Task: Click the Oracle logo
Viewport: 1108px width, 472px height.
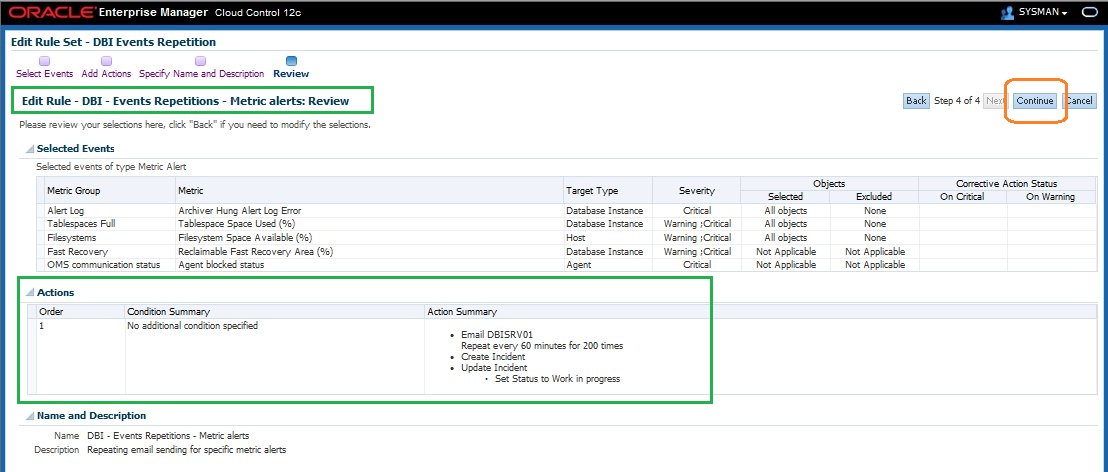Action: 53,13
